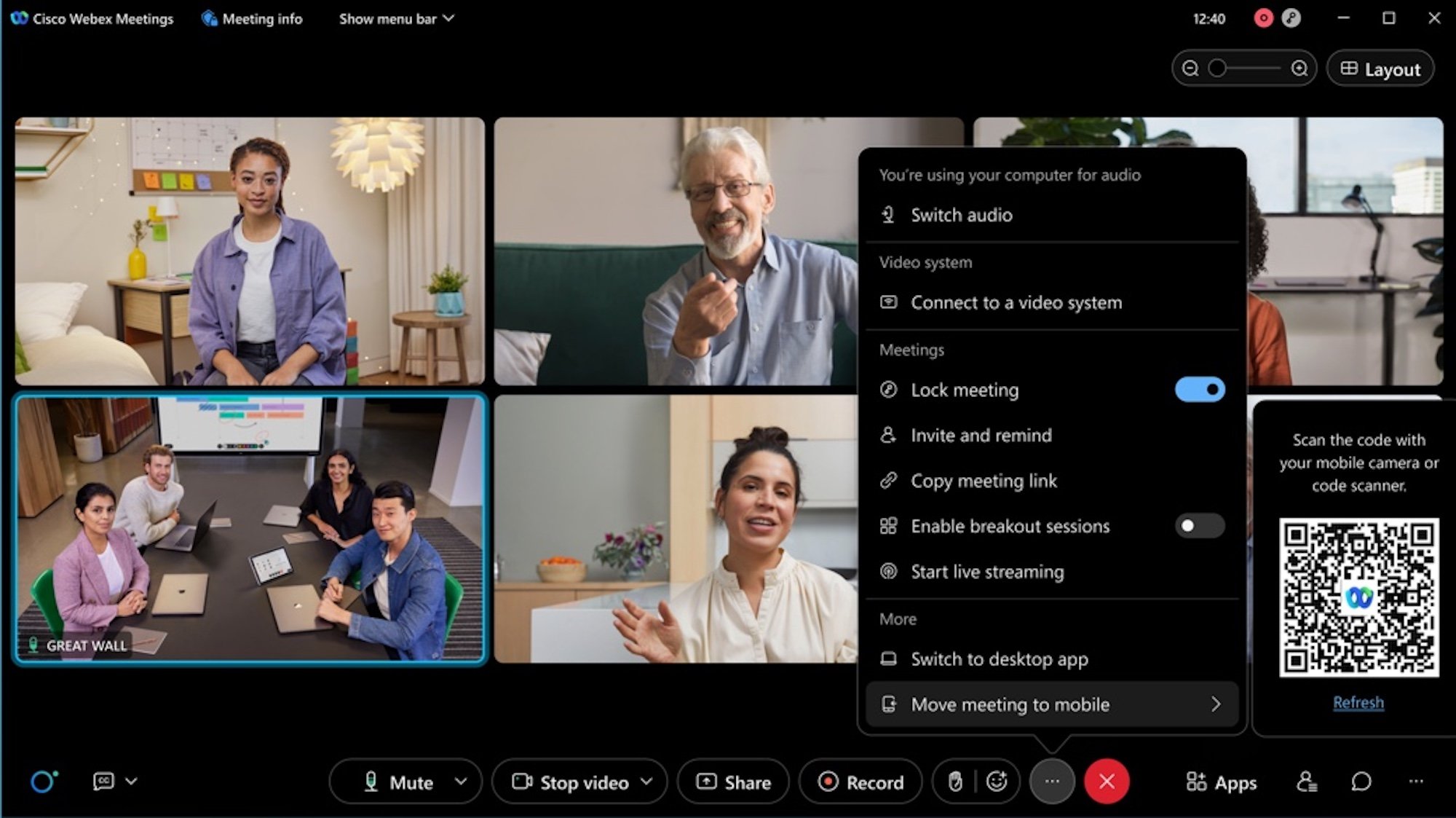
Task: Click the Share screen icon
Action: pos(734,781)
